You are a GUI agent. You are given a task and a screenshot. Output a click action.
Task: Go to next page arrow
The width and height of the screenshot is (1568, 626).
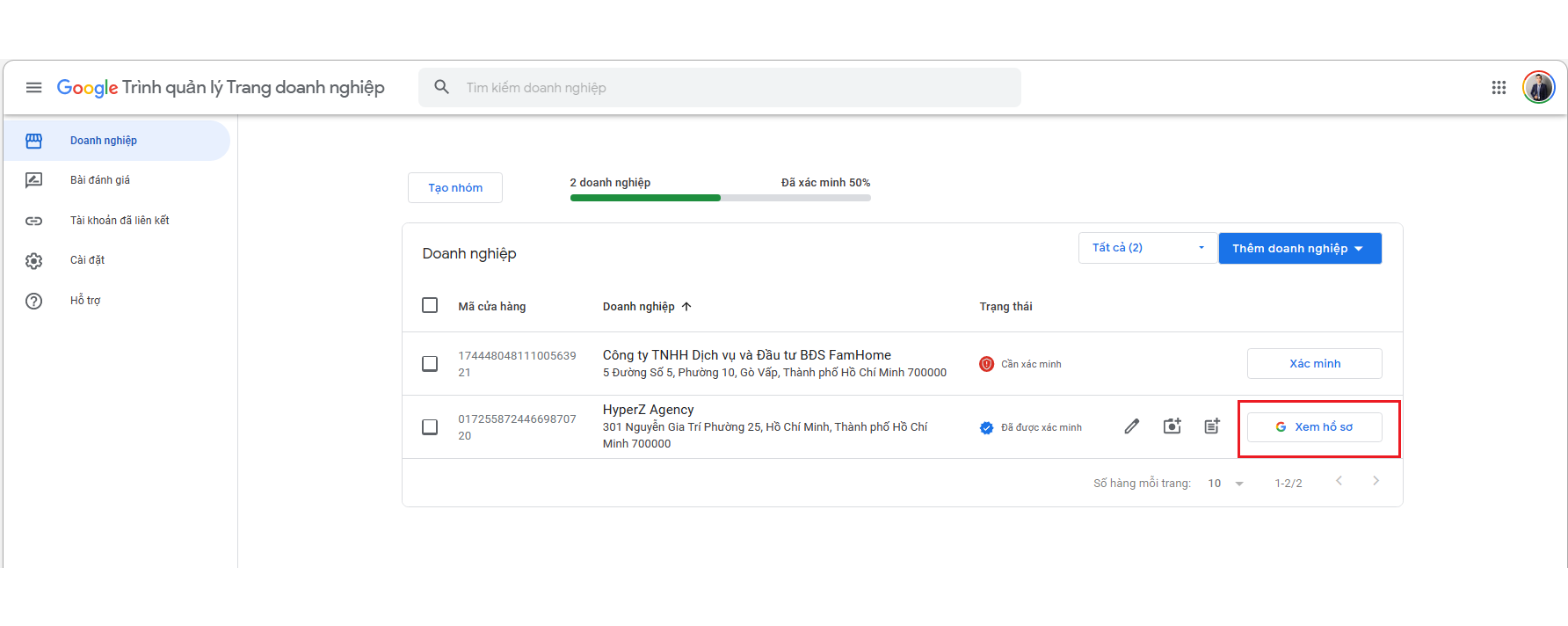(1376, 481)
